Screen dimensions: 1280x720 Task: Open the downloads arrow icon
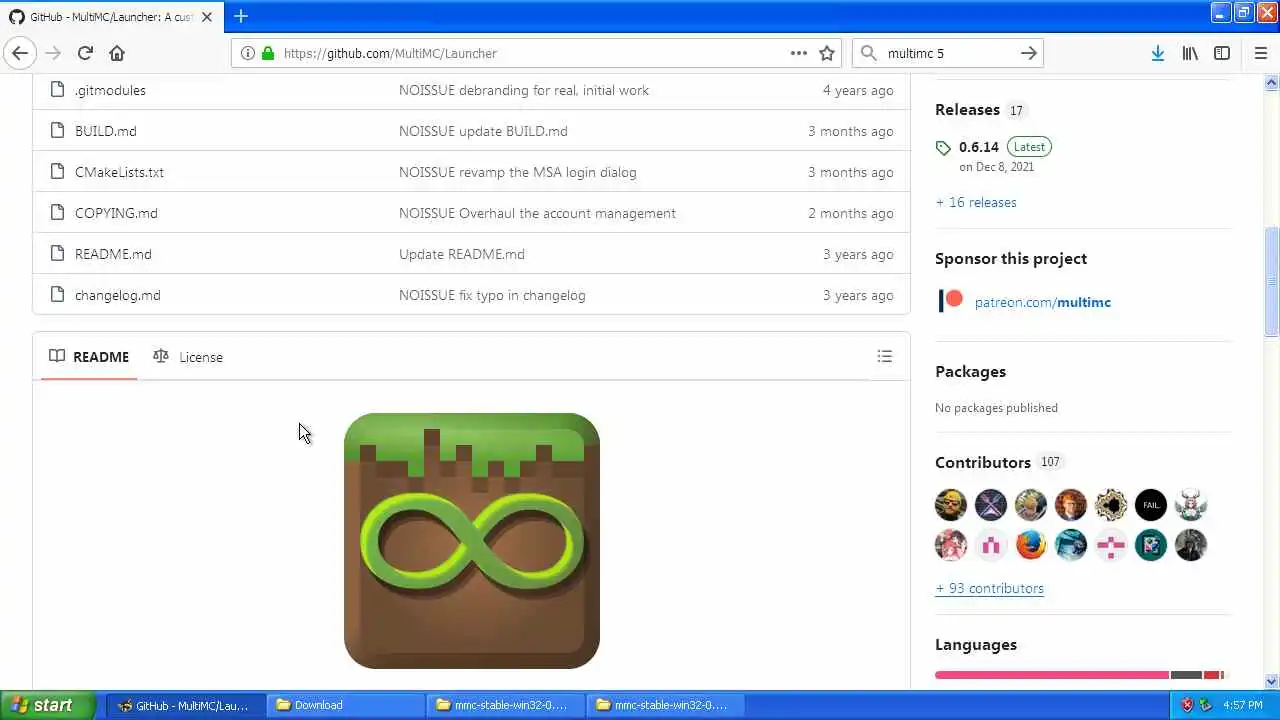[x=1157, y=53]
